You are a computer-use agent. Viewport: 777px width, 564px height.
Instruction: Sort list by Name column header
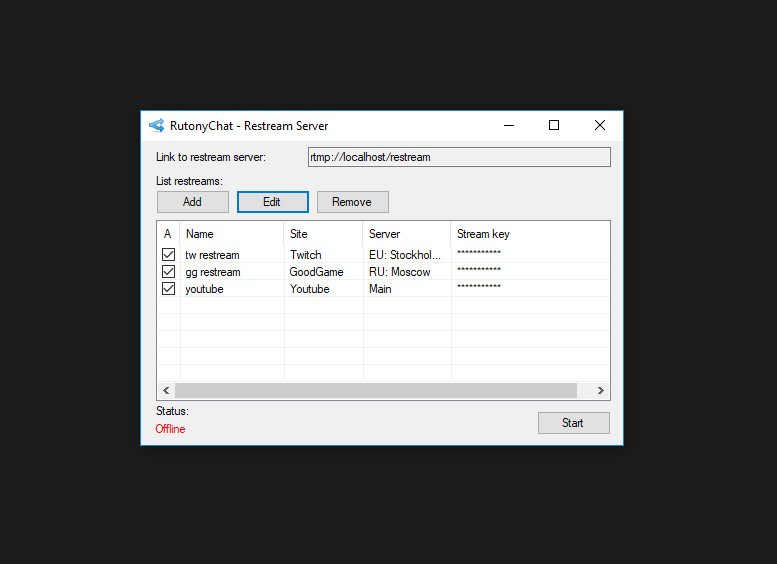click(x=232, y=234)
